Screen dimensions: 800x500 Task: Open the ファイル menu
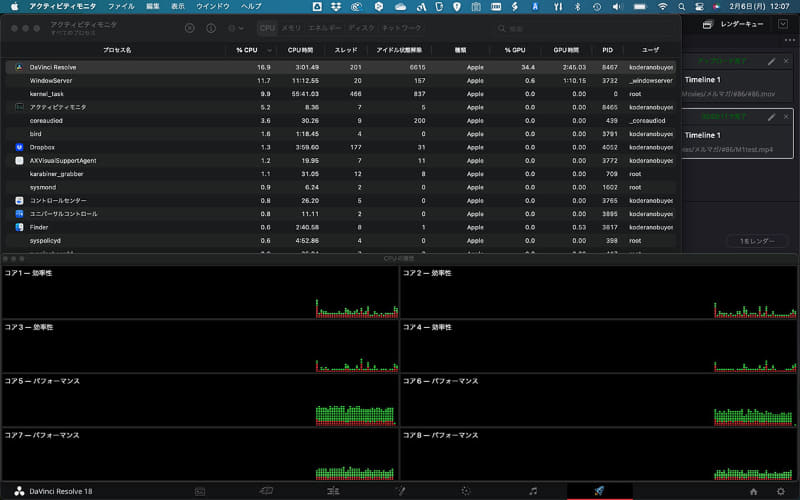(121, 6)
